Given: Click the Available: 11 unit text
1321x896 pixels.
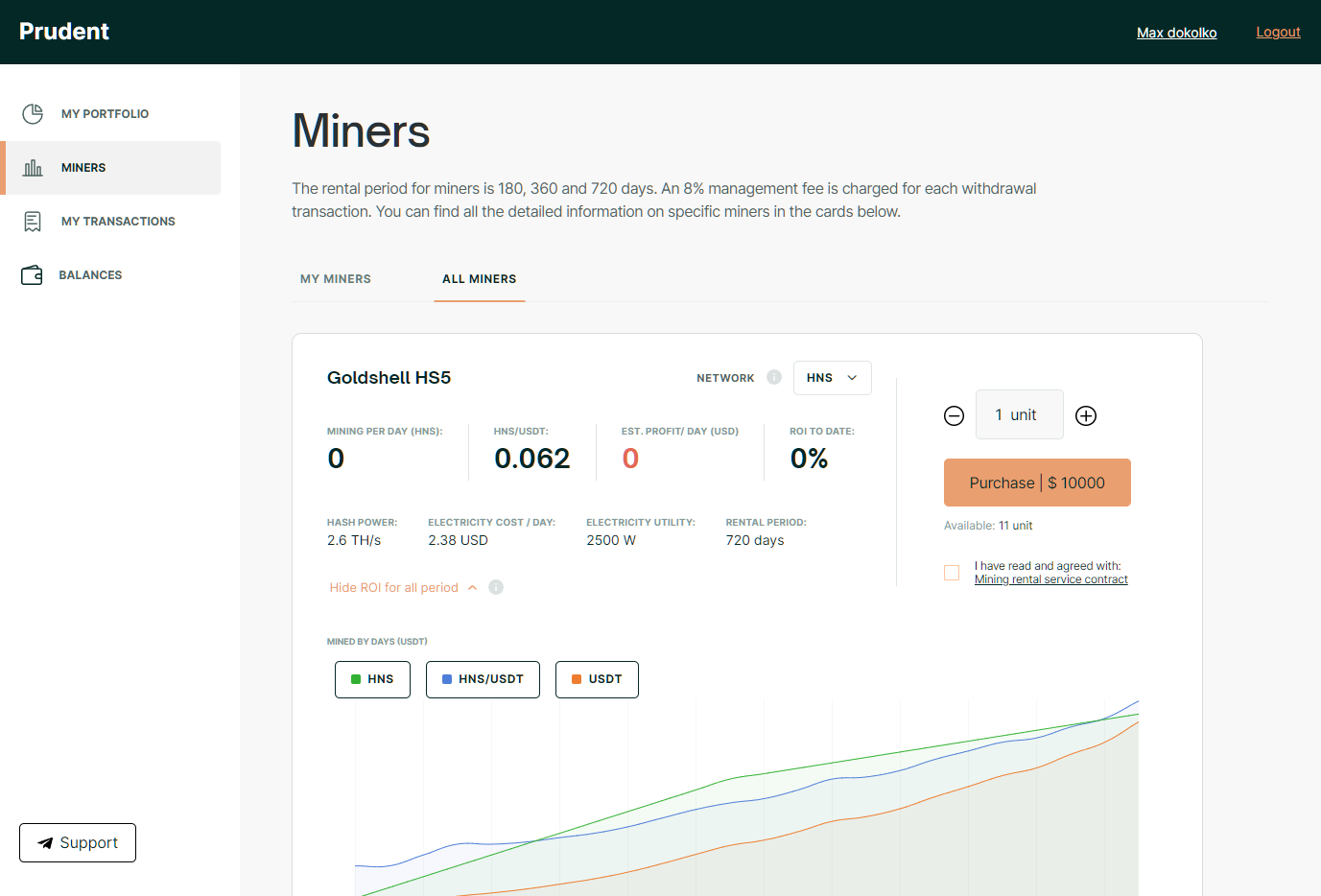Looking at the screenshot, I should click(988, 526).
